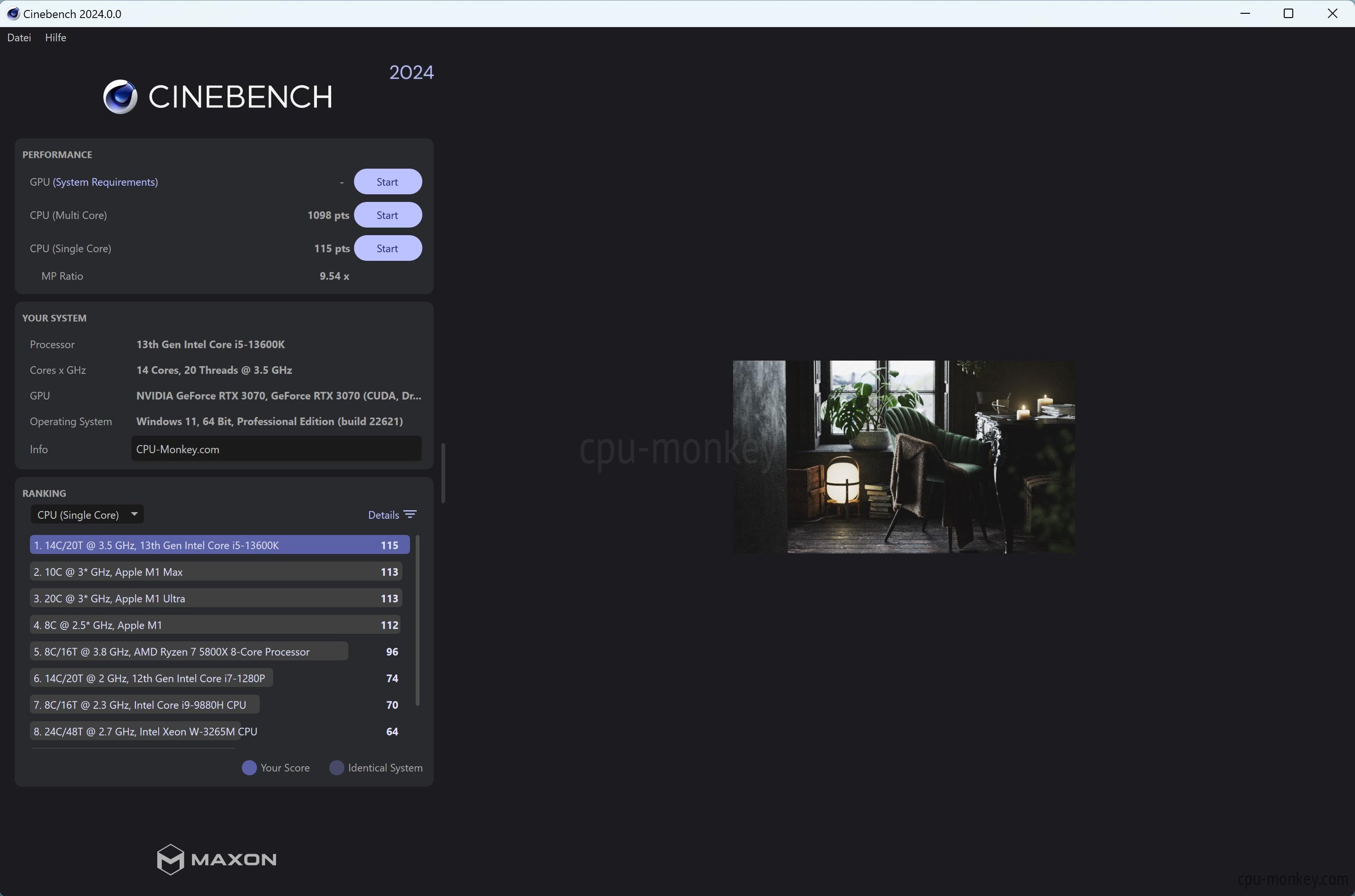Click the Details label in Ranking

(x=383, y=515)
